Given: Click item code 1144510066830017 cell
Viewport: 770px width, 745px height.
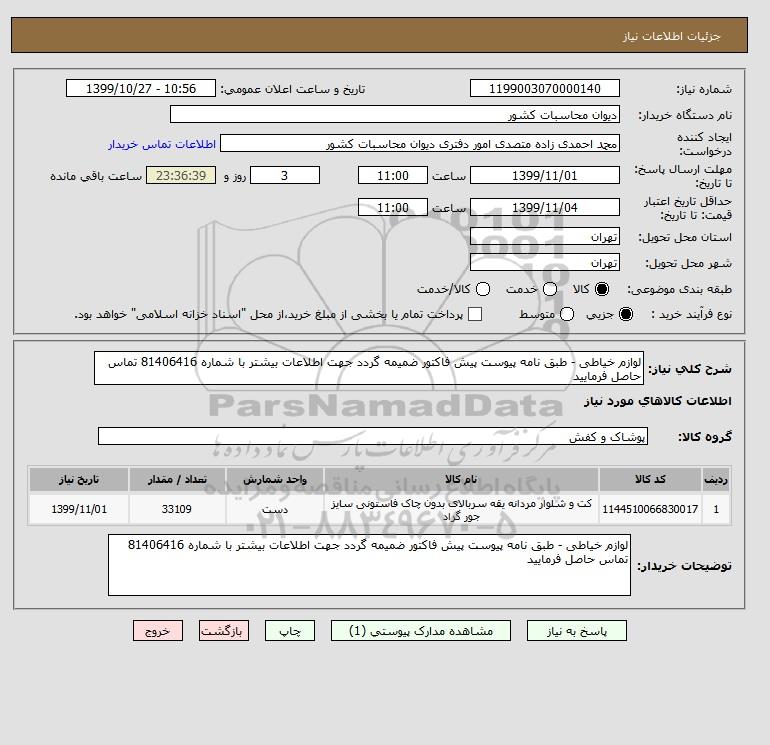Looking at the screenshot, I should coord(650,509).
